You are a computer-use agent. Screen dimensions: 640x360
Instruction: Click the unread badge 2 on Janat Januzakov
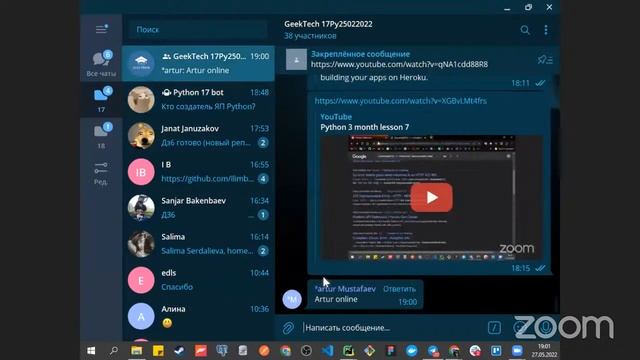263,142
